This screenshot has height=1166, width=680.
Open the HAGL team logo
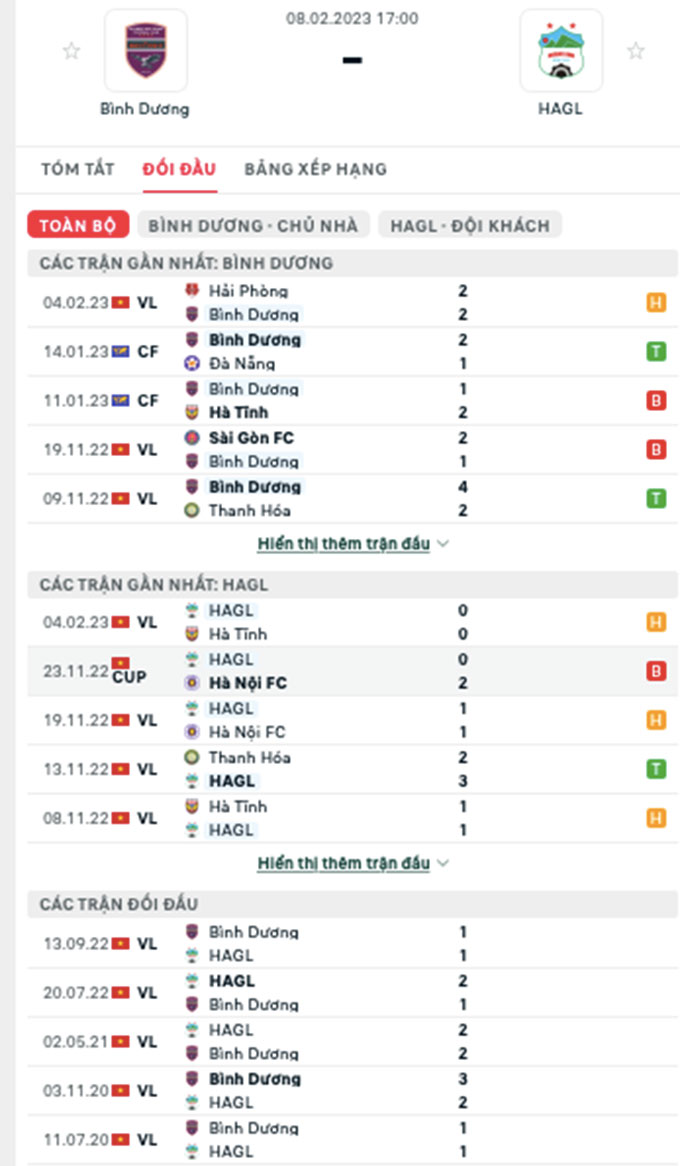click(561, 51)
